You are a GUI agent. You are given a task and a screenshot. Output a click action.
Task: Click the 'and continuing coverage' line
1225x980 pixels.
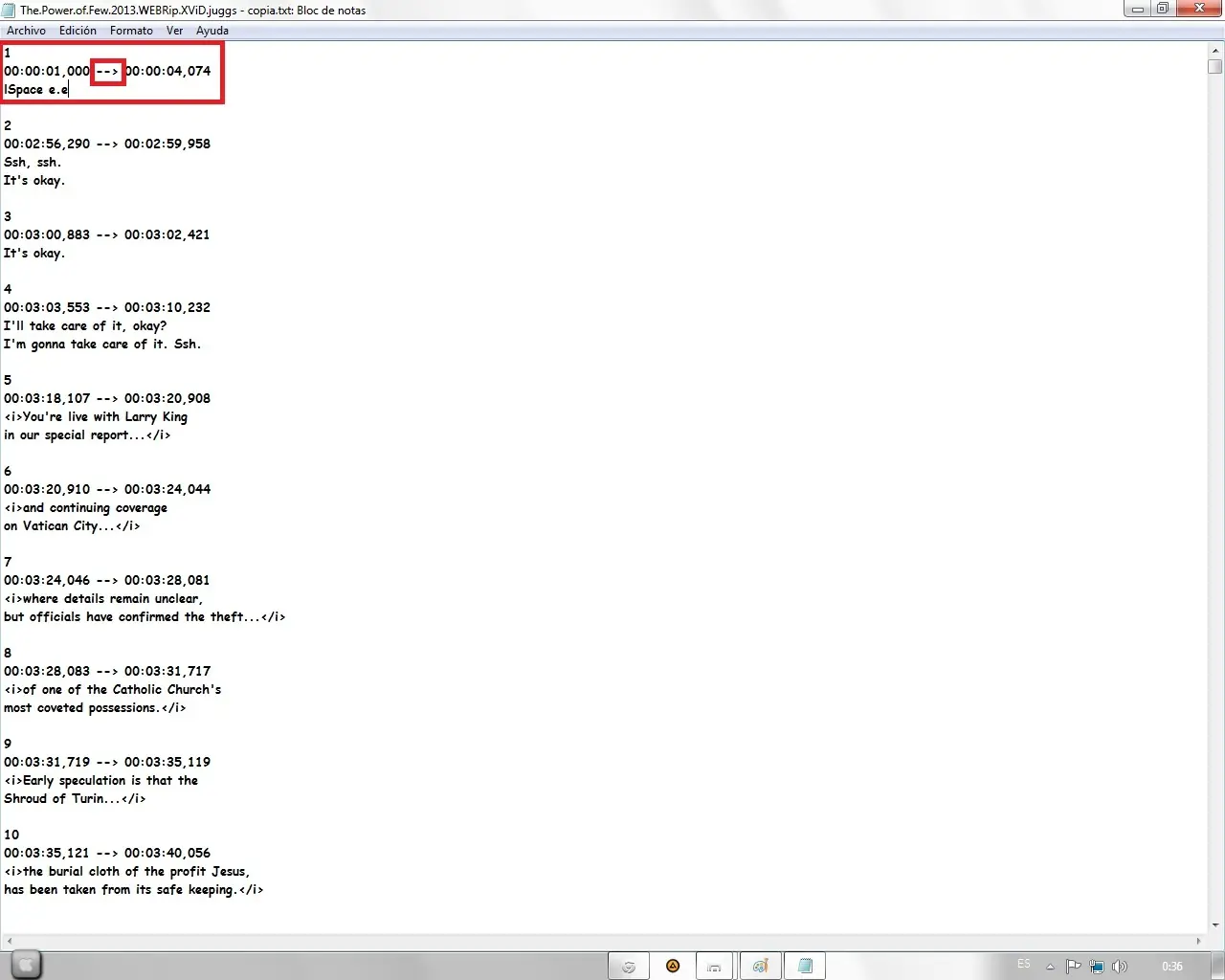86,507
